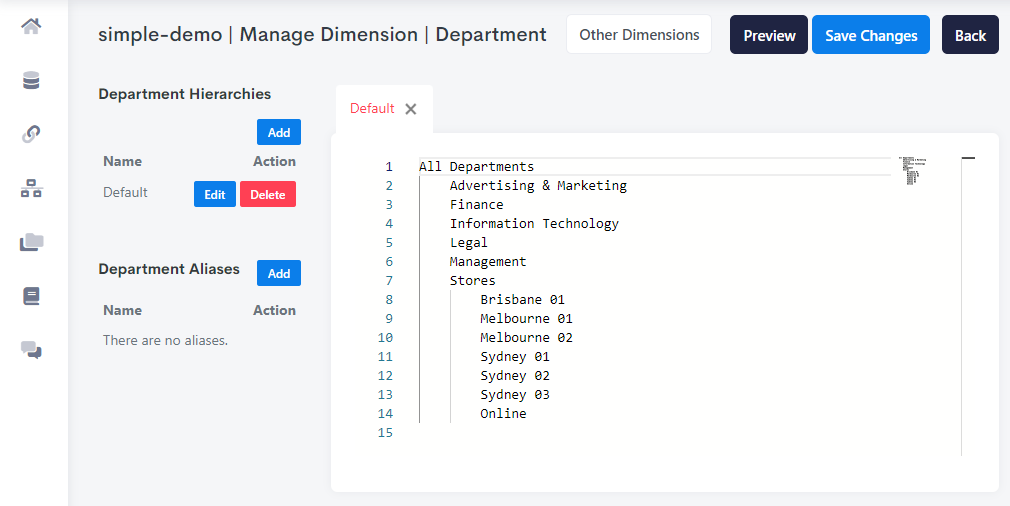Screen dimensions: 1010x506
Task: Add a new Department alias
Action: tap(279, 273)
